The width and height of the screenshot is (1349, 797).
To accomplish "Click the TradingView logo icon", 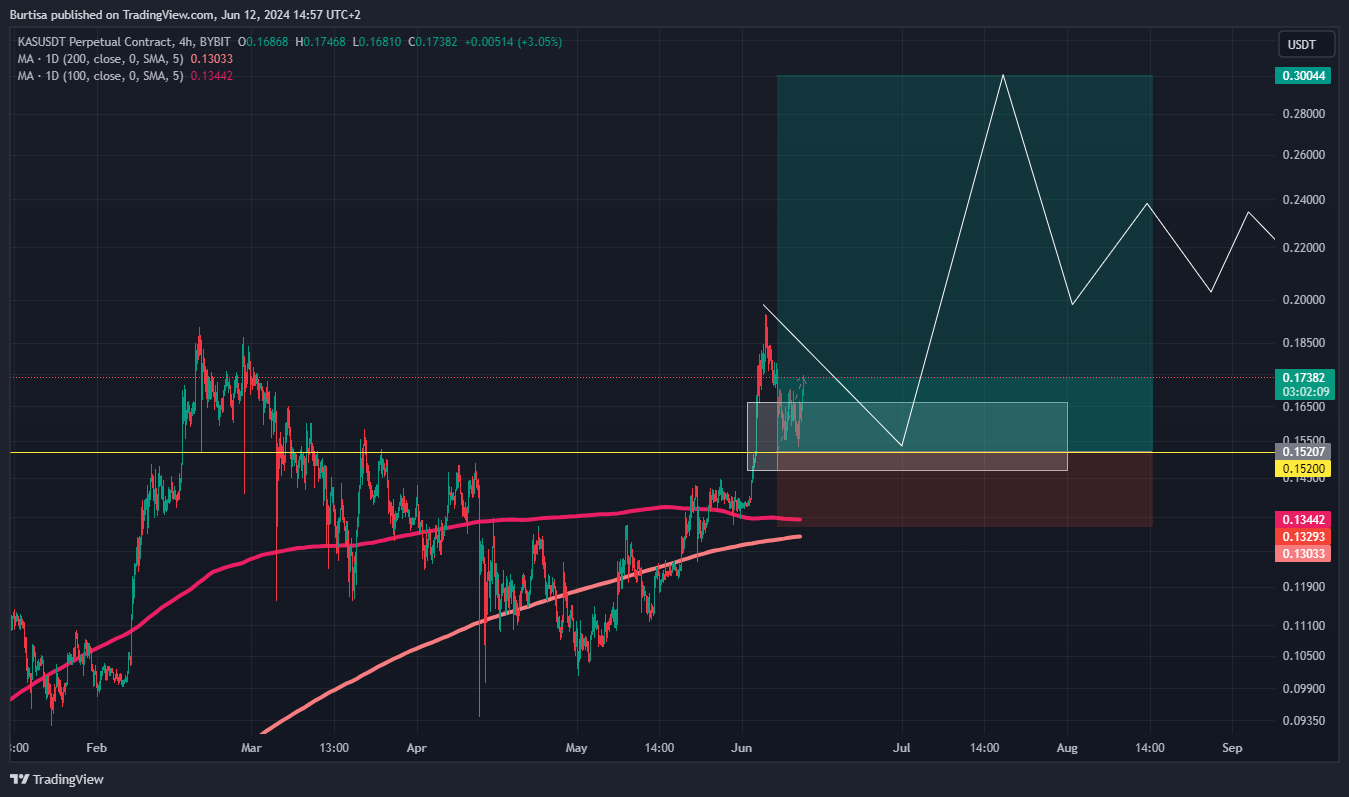I will 19,779.
